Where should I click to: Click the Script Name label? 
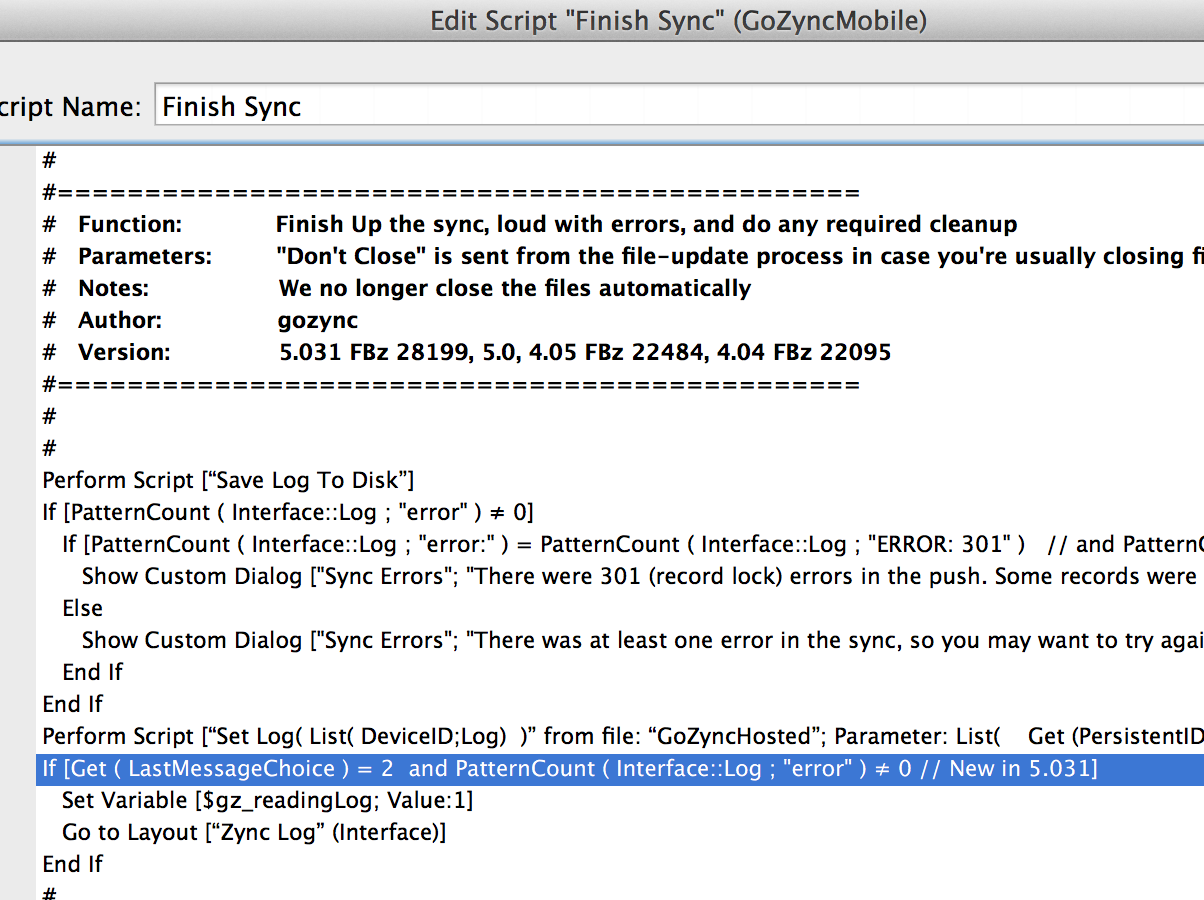(70, 107)
